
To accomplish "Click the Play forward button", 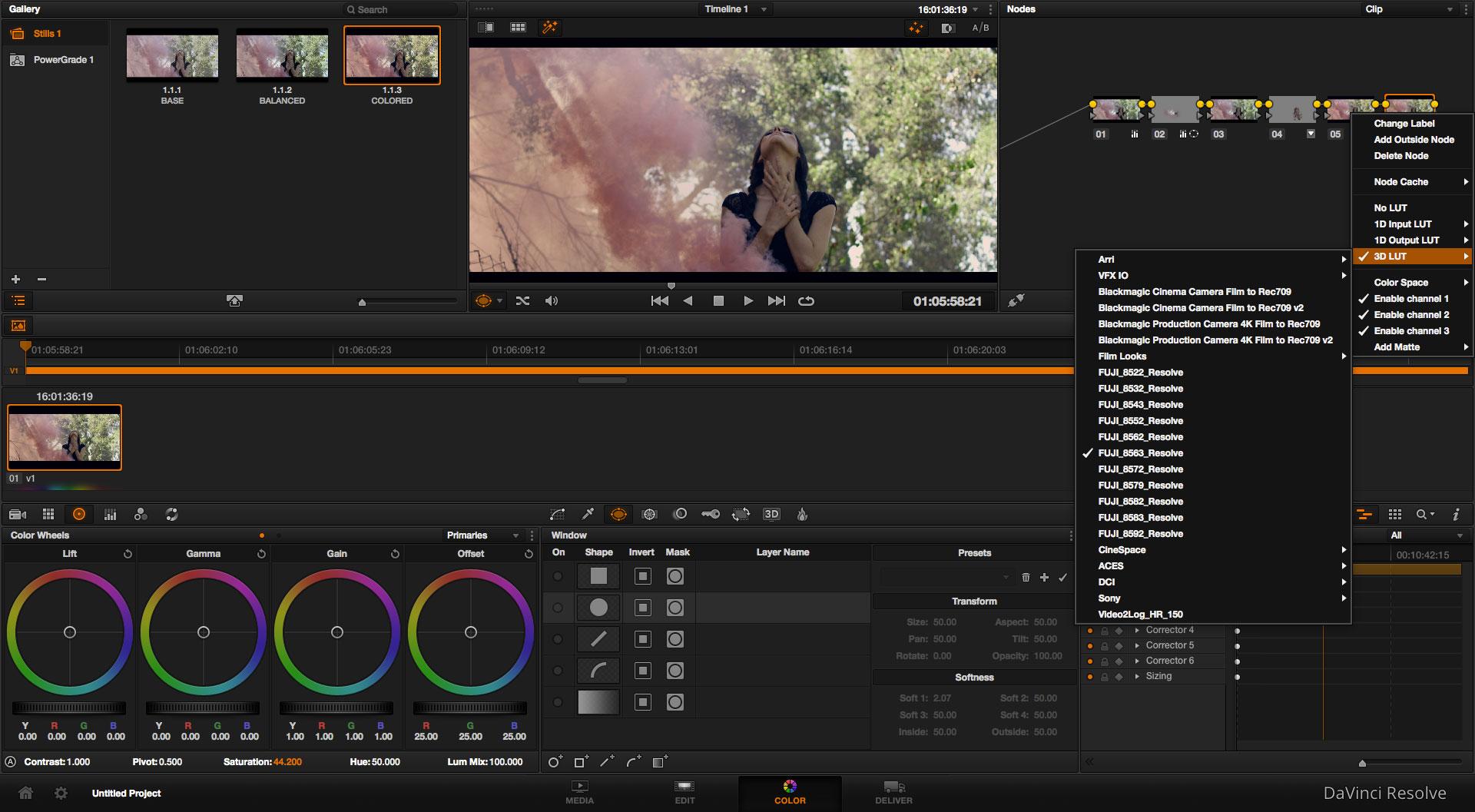I will click(747, 300).
